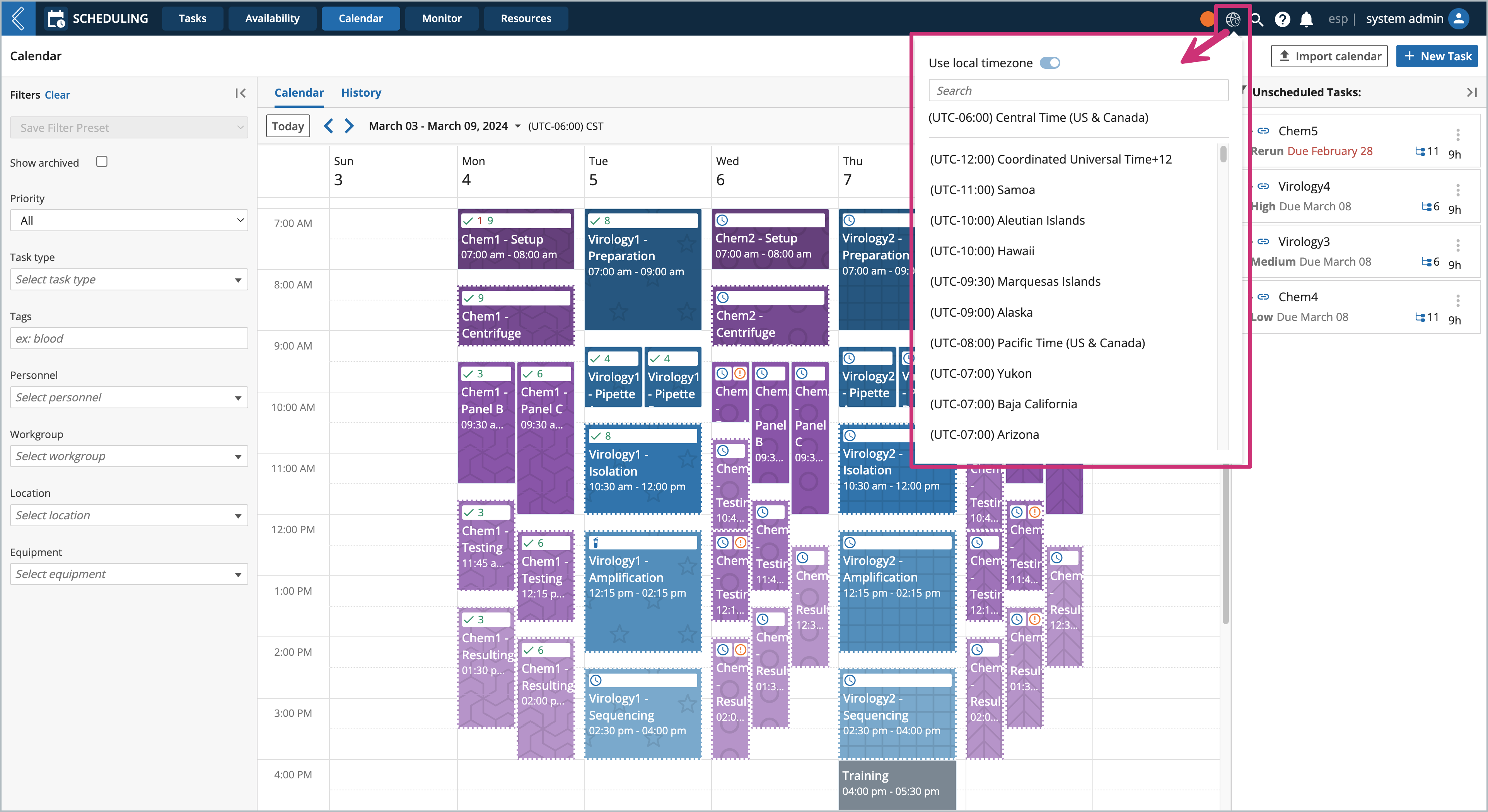Open the Training event on Thursday
Image resolution: width=1488 pixels, height=812 pixels.
(897, 785)
